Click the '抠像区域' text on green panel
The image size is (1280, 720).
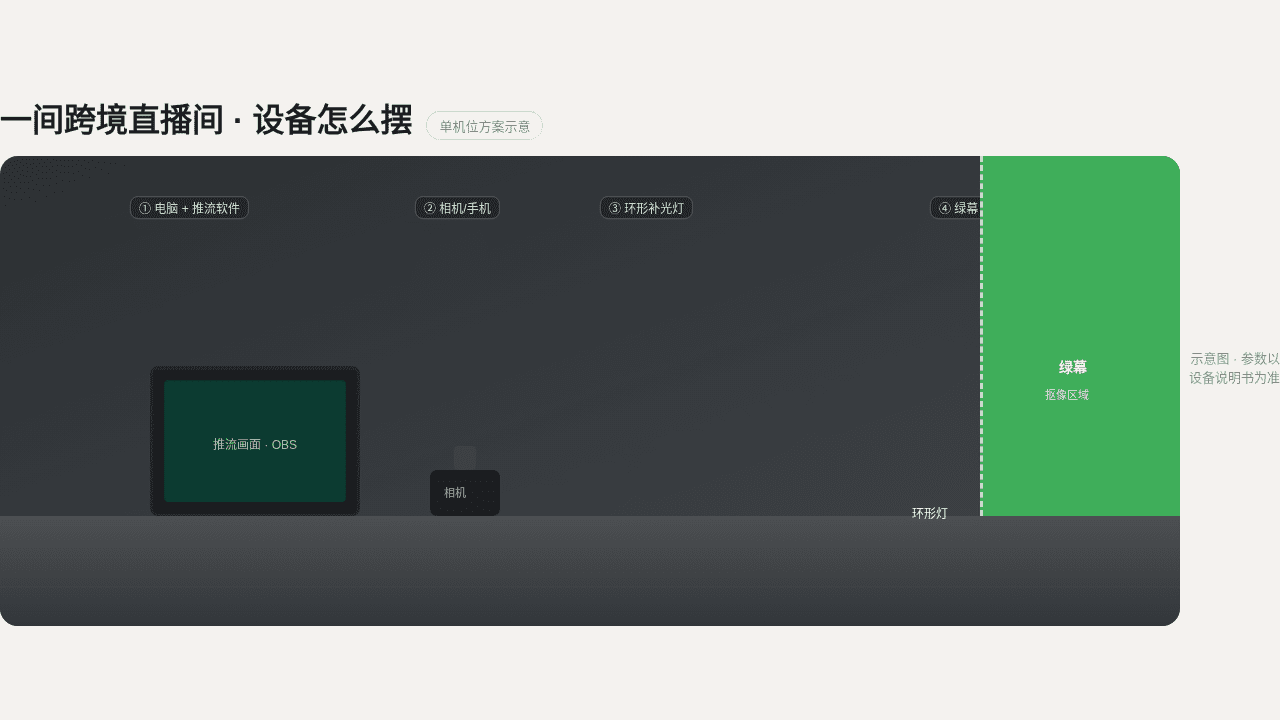pyautogui.click(x=1067, y=395)
